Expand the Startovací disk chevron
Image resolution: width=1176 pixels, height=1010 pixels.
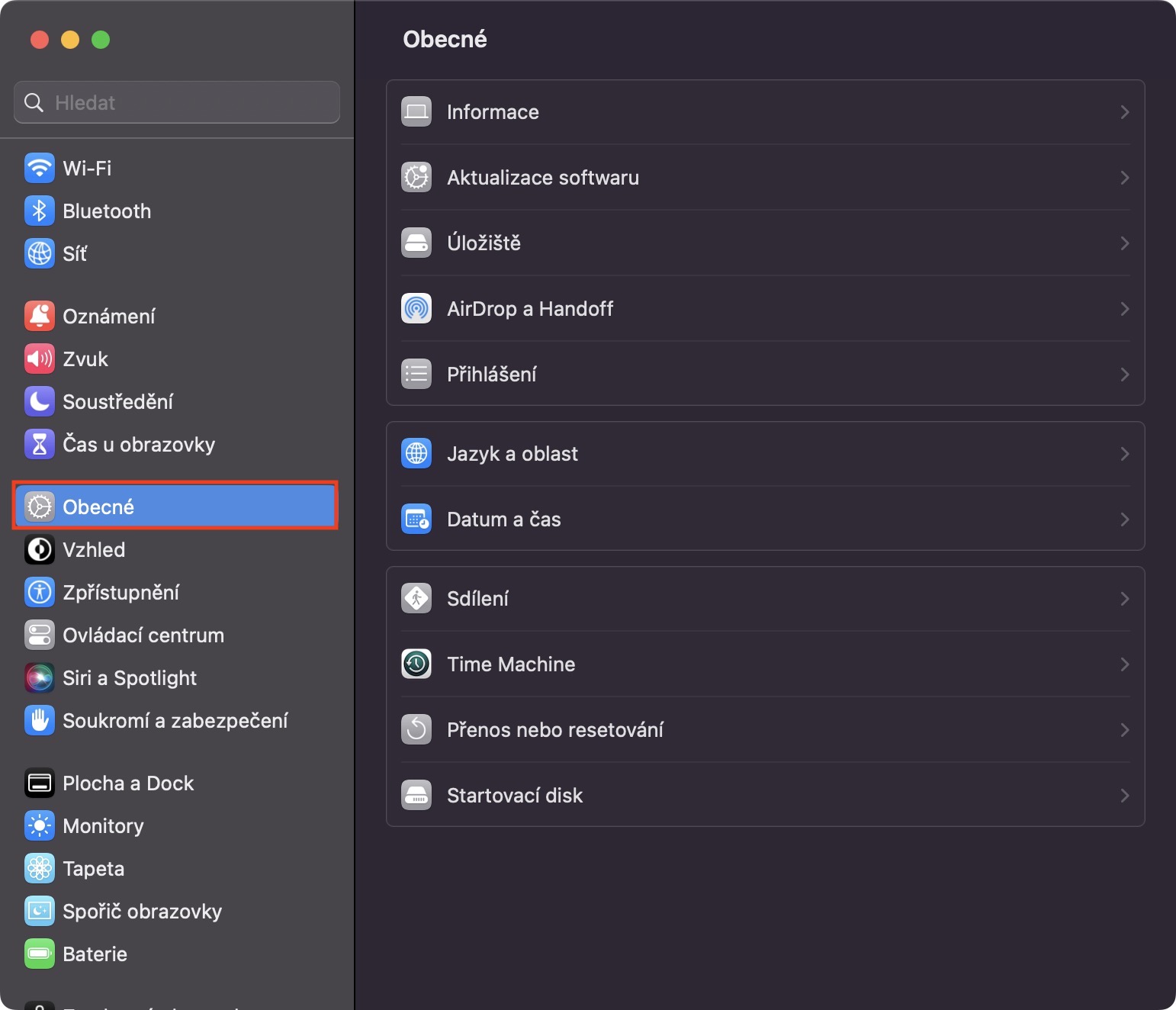[x=1124, y=796]
